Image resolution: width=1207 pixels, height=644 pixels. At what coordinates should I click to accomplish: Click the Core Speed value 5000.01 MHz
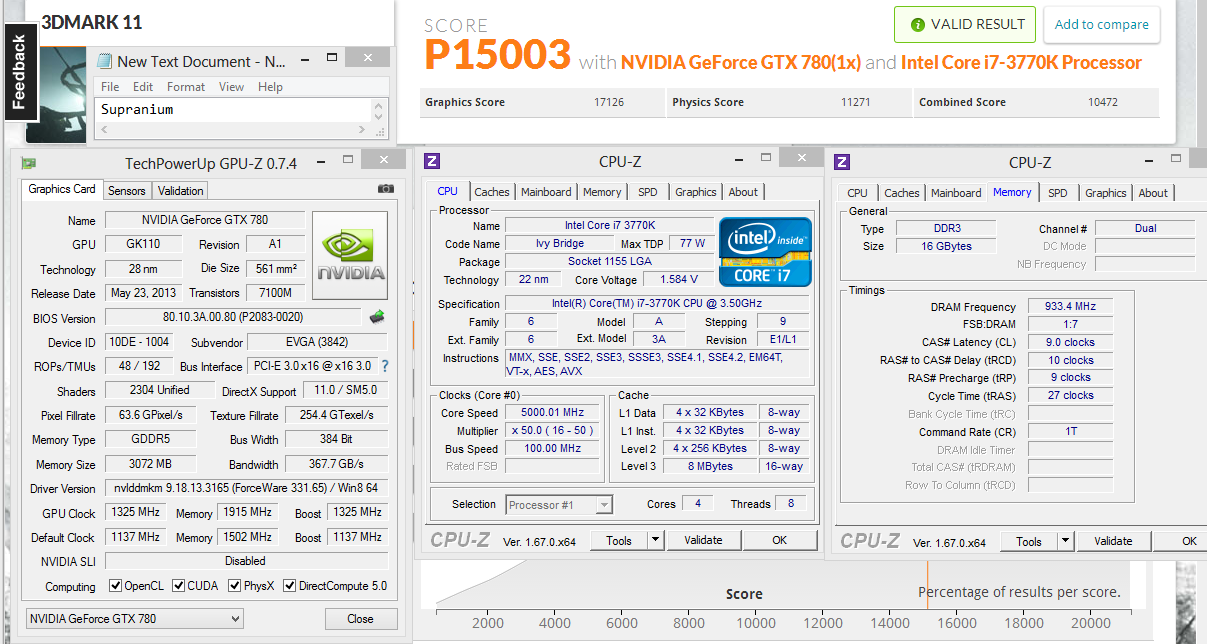tap(553, 412)
